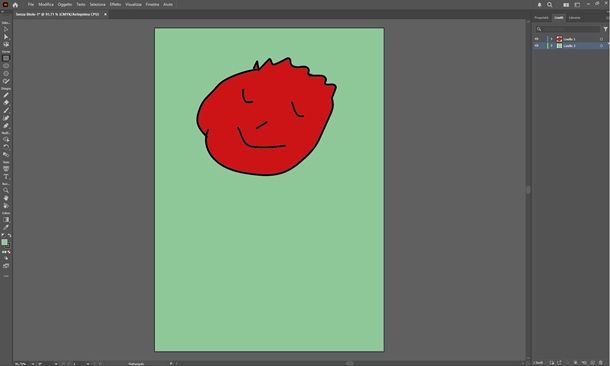The height and width of the screenshot is (366, 610).
Task: Click the red layer thumbnail
Action: click(x=559, y=39)
